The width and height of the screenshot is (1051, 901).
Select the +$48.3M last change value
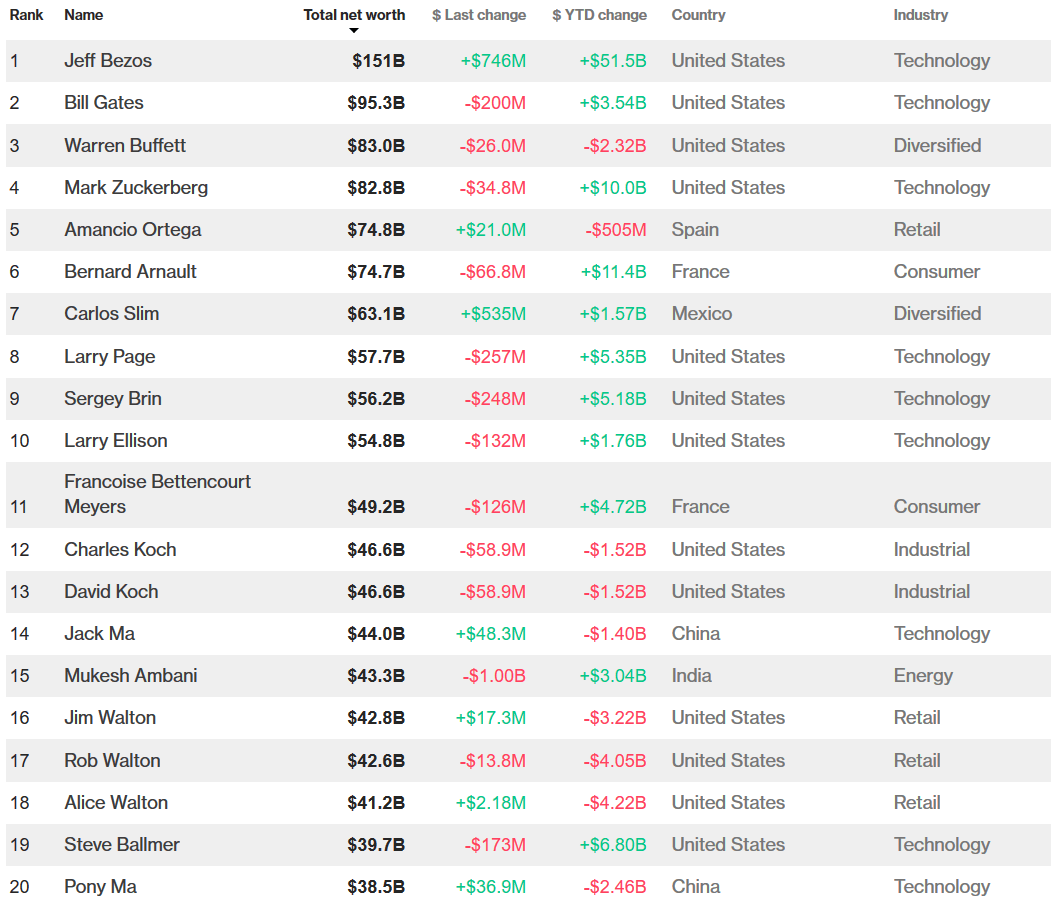491,634
